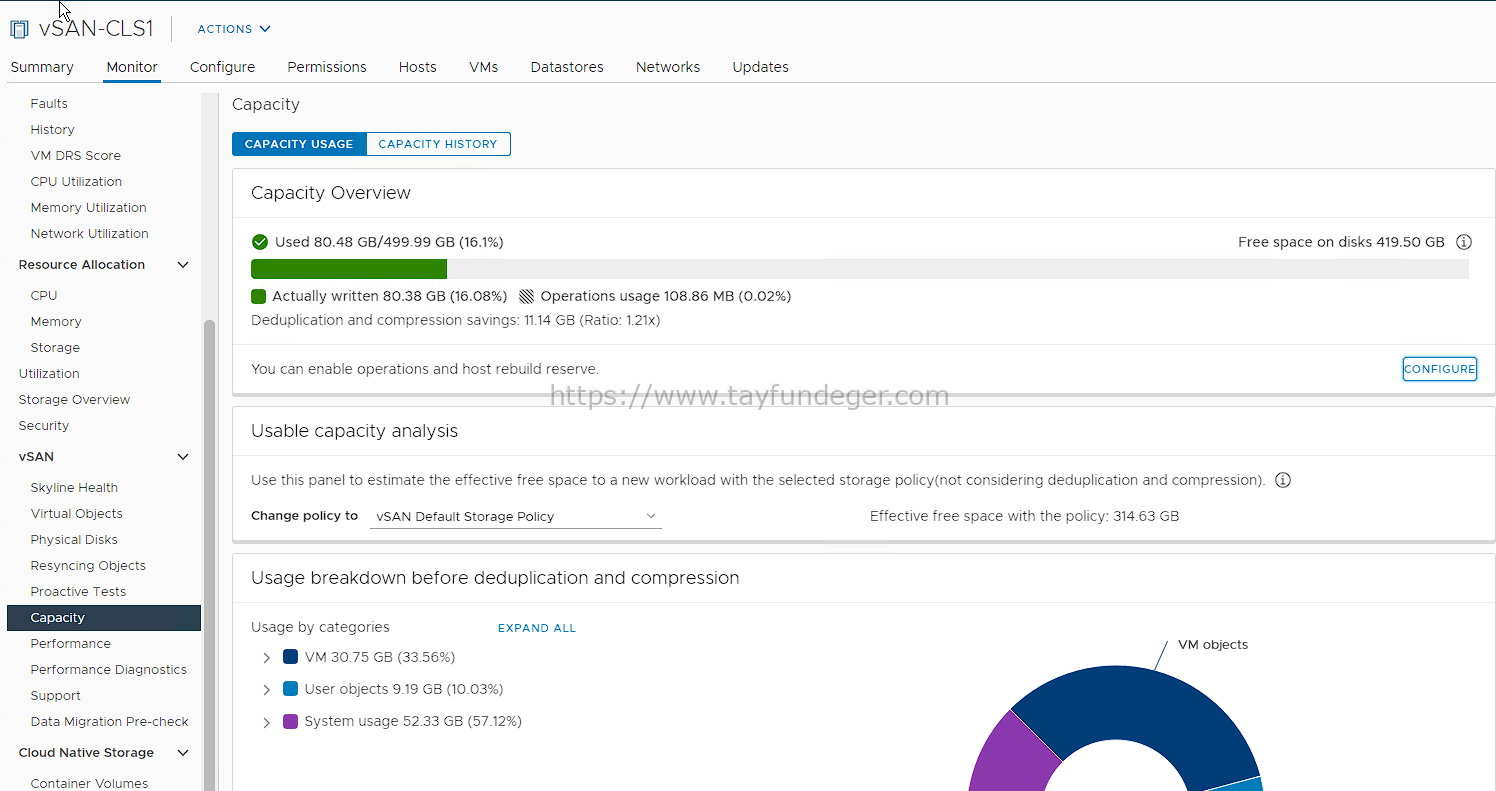Collapse the Cloud Native Storage section

(183, 753)
